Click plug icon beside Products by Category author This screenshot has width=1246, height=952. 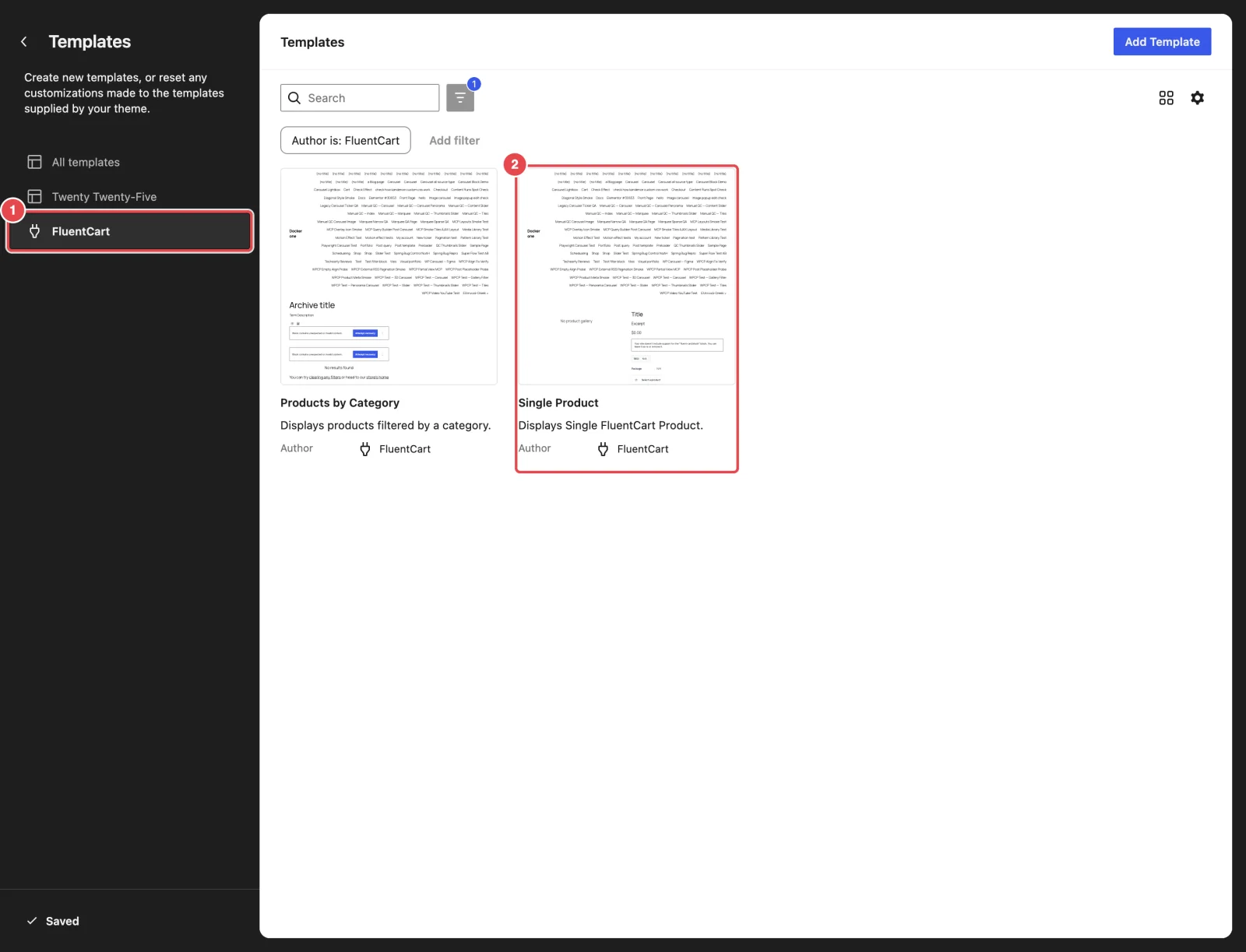(x=365, y=449)
